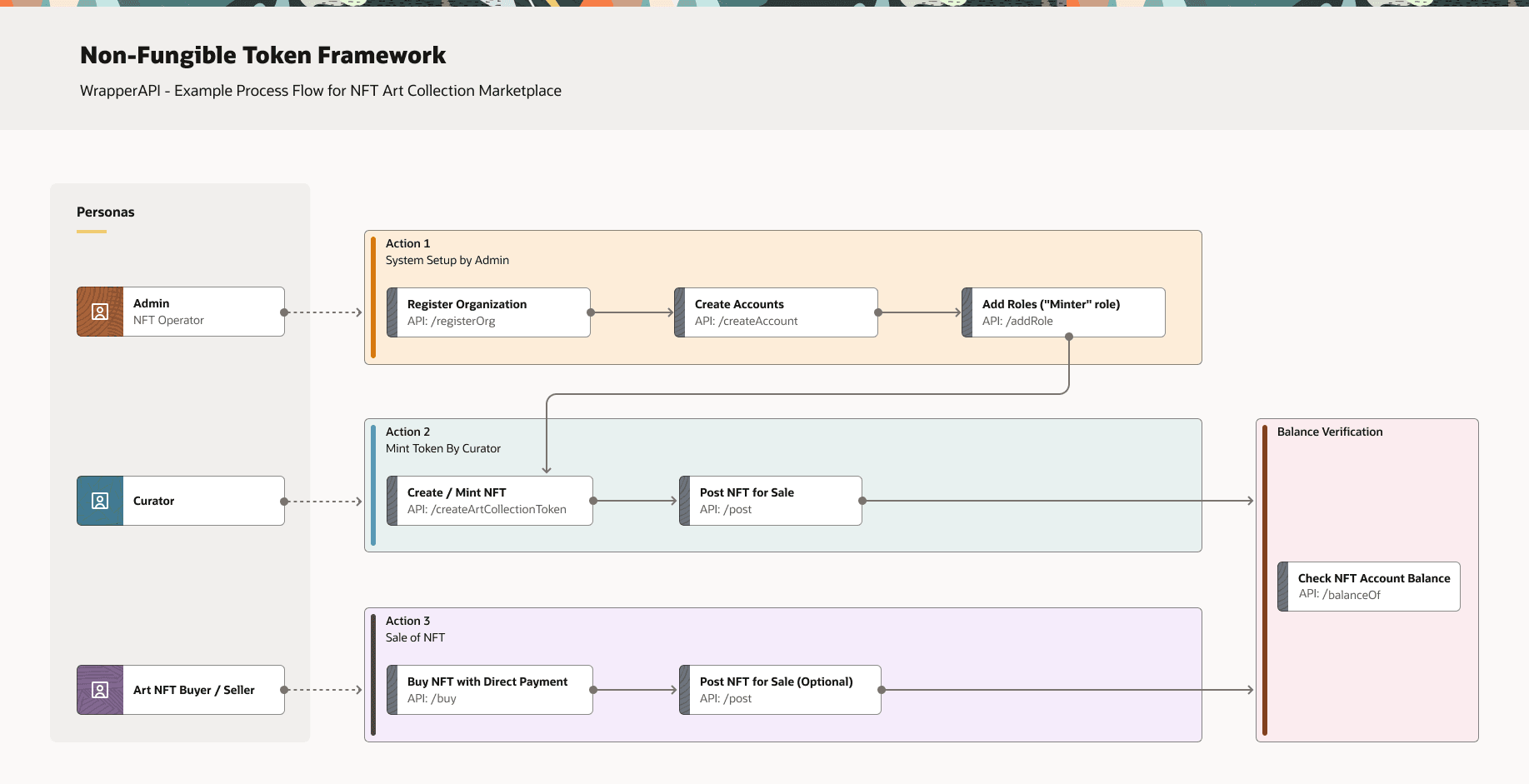Click the Curator persona icon

tap(100, 501)
